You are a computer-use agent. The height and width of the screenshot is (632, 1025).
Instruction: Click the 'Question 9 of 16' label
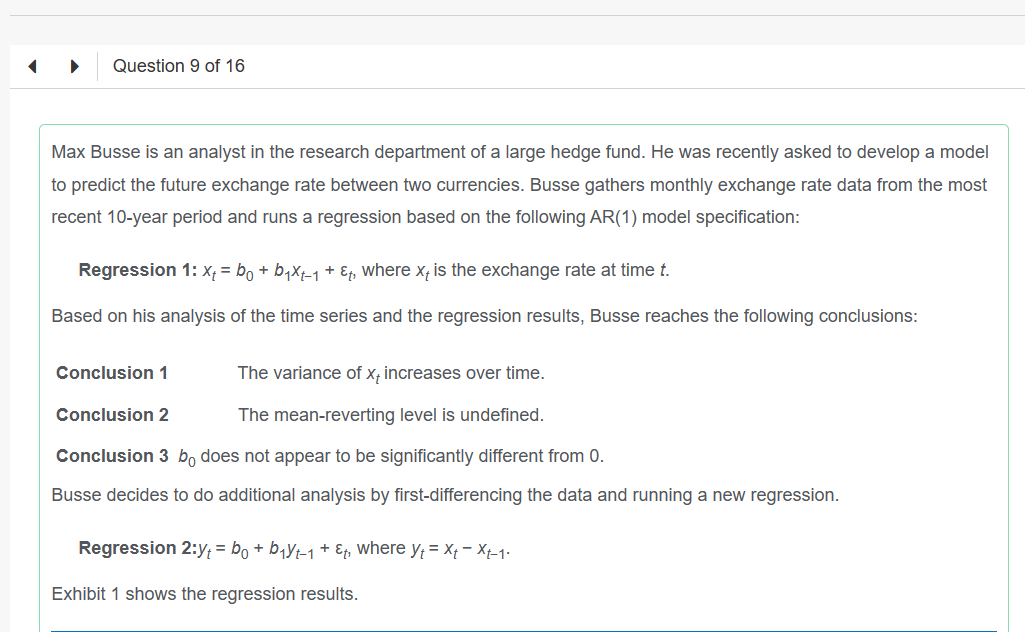178,66
